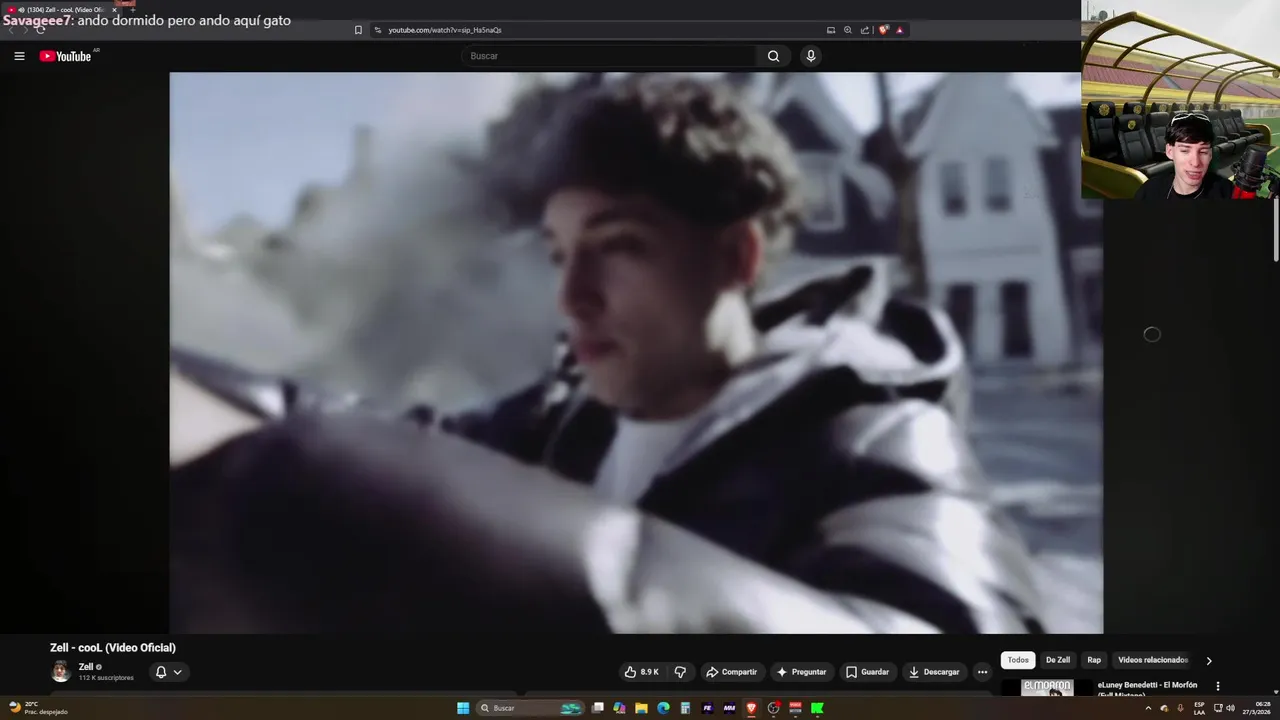Click the zoom magnifier icon in the address bar
Screen dimensions: 1280x720
tap(848, 30)
